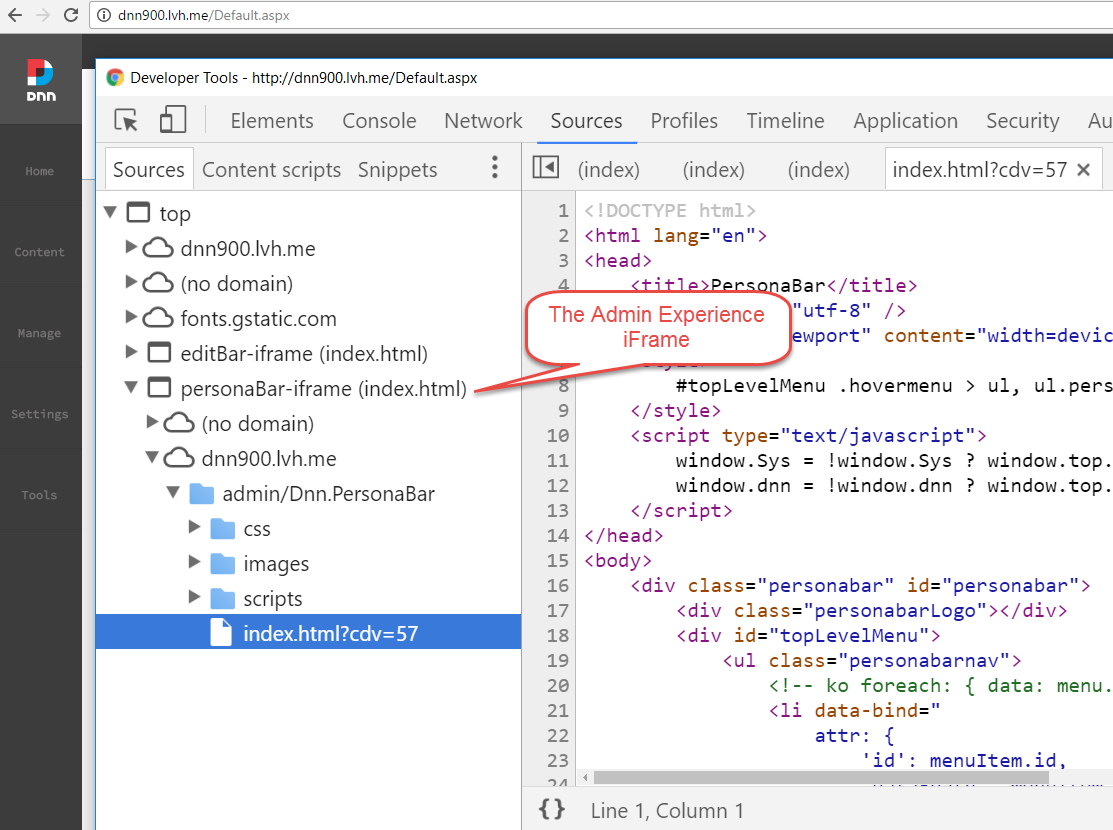This screenshot has width=1113, height=830.
Task: Expand the css folder arrow
Action: 194,526
